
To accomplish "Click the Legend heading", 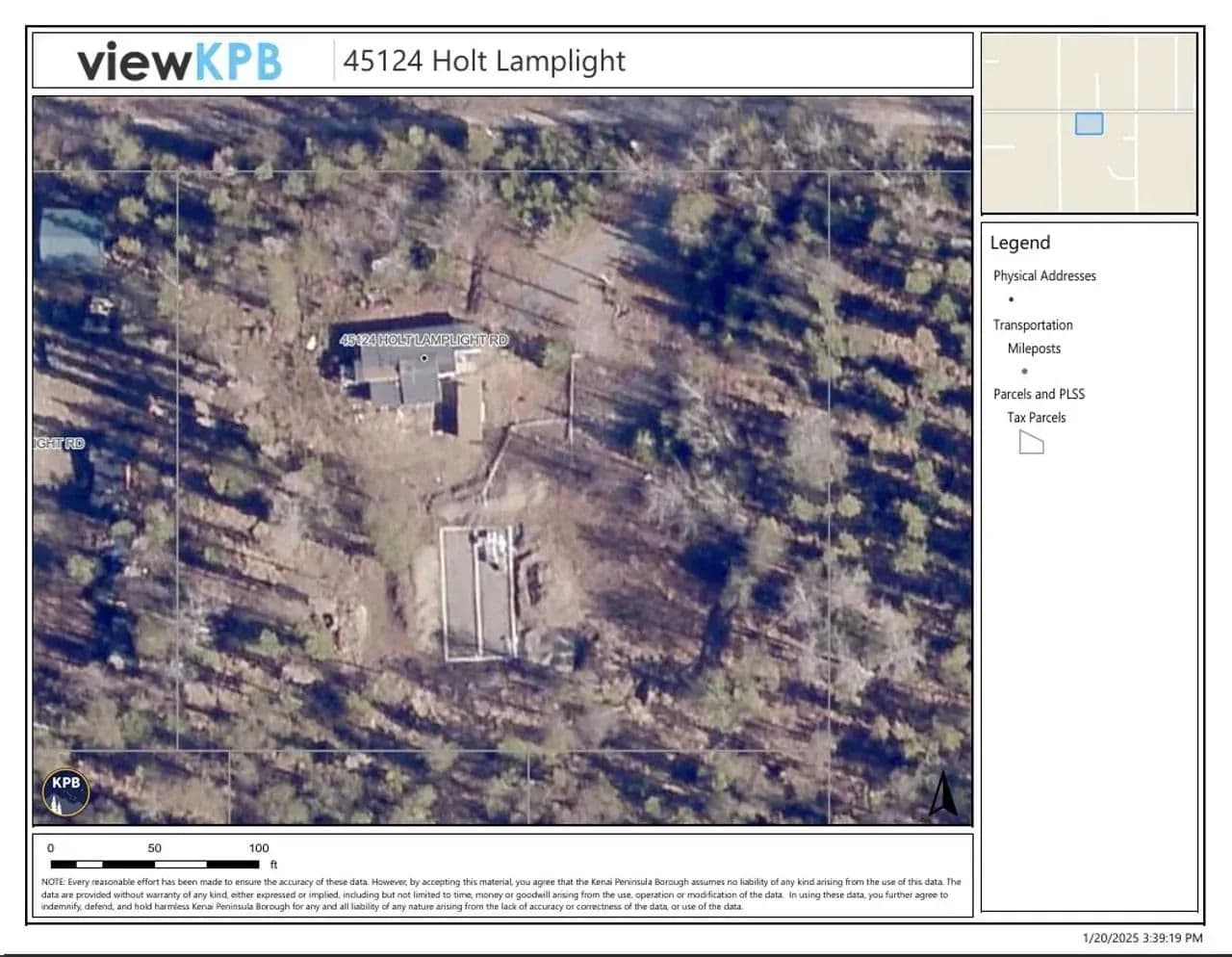I will pos(1019,243).
